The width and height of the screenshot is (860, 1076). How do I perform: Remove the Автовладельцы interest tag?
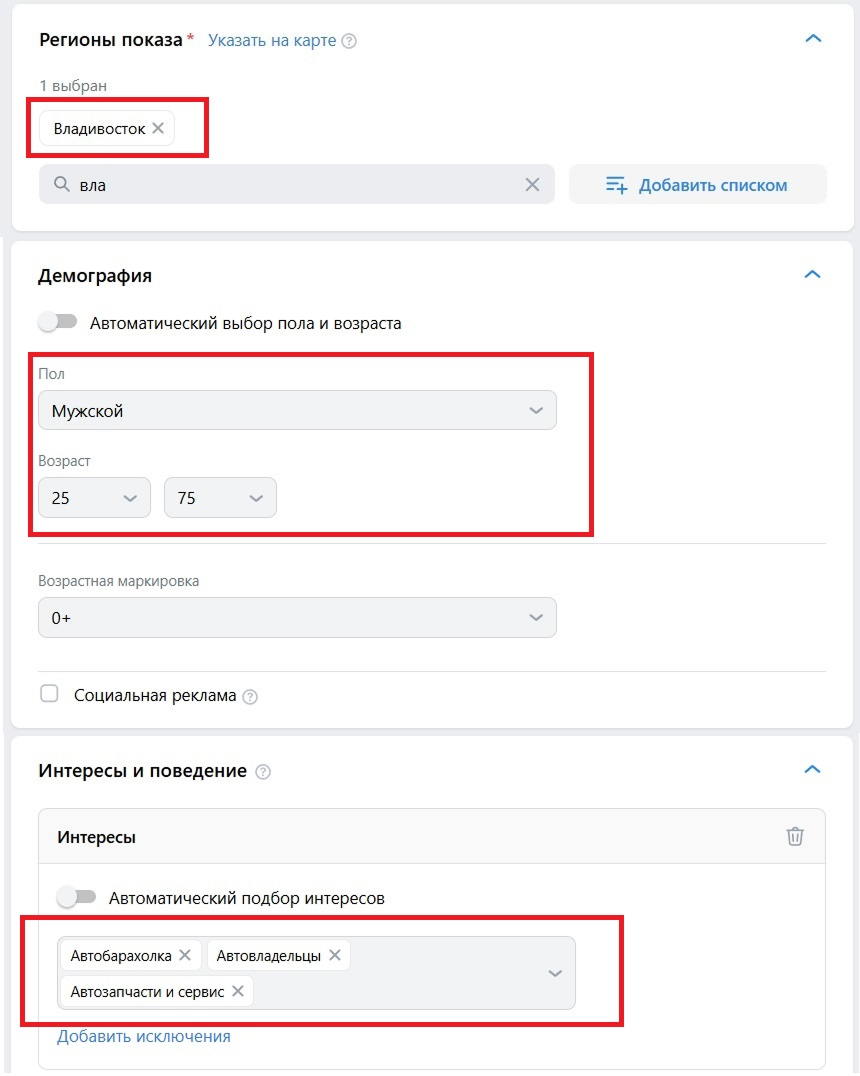tap(334, 956)
